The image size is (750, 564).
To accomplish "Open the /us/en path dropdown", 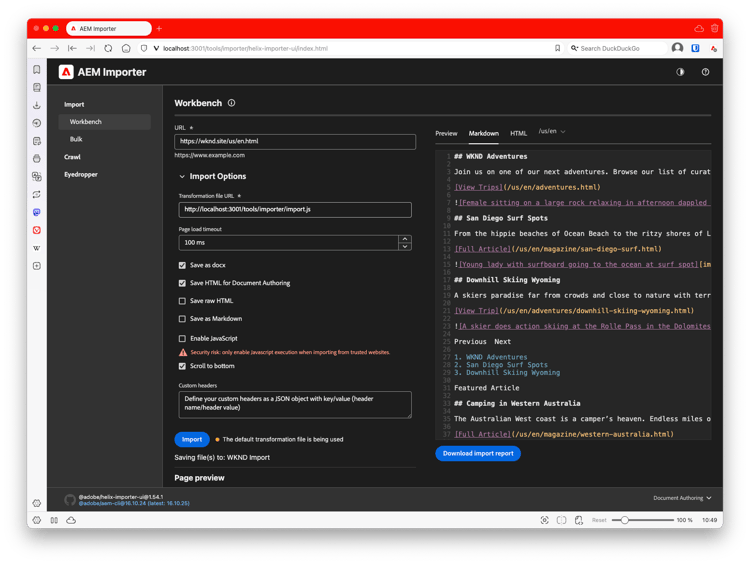I will point(552,131).
